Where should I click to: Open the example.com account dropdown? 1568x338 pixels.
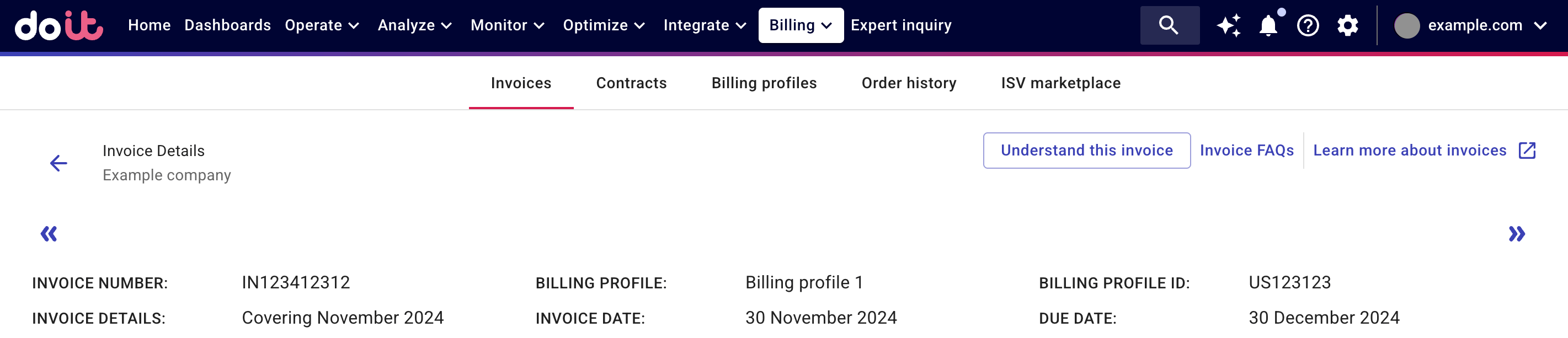(x=1474, y=25)
